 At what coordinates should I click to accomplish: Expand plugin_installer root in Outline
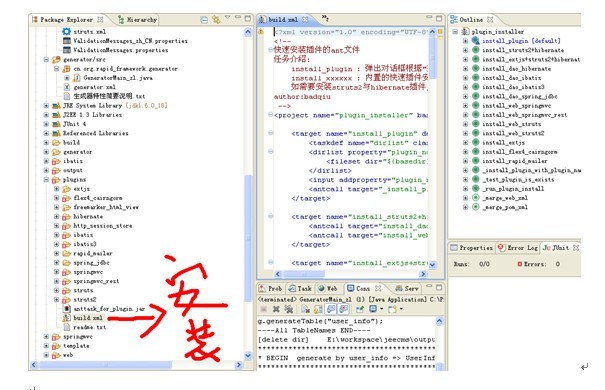(455, 32)
